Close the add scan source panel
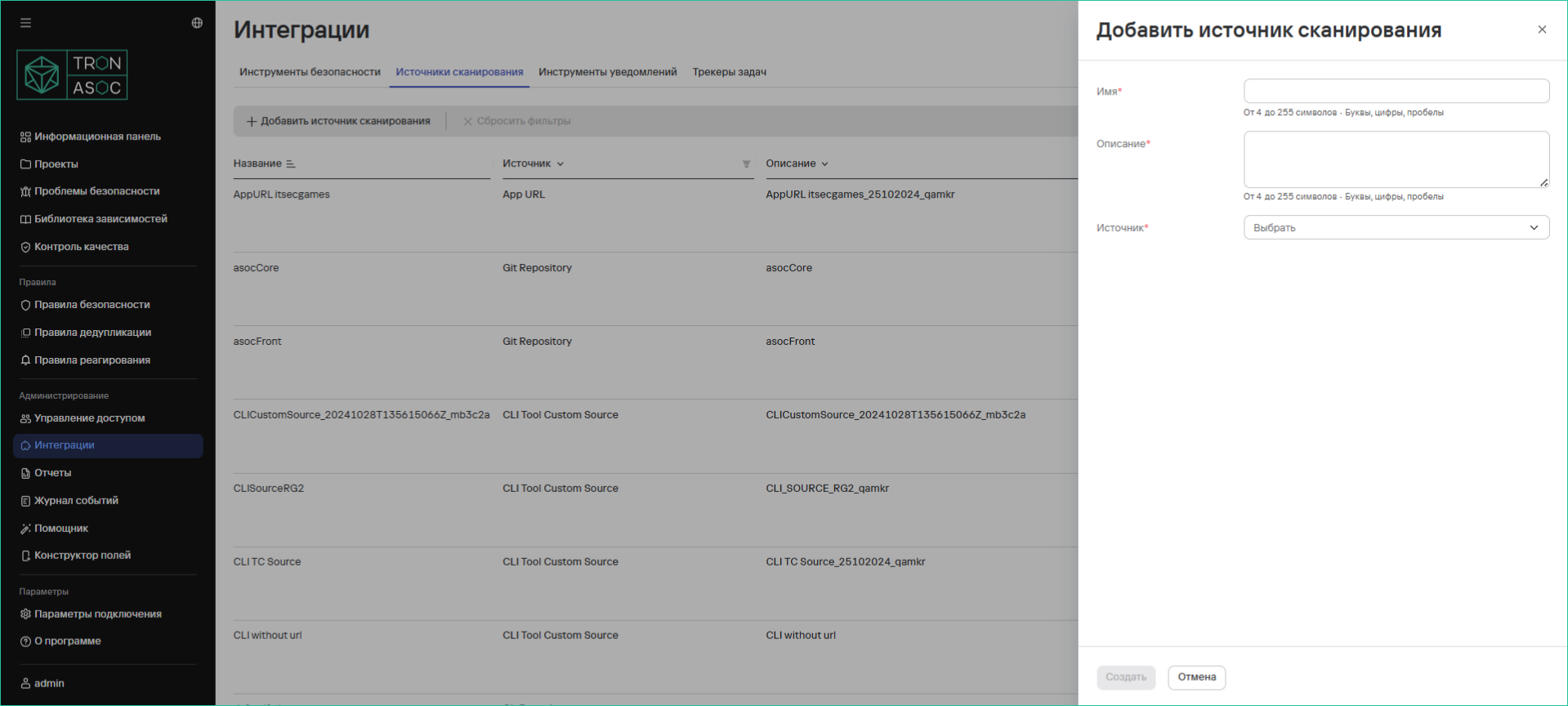 pyautogui.click(x=1542, y=29)
